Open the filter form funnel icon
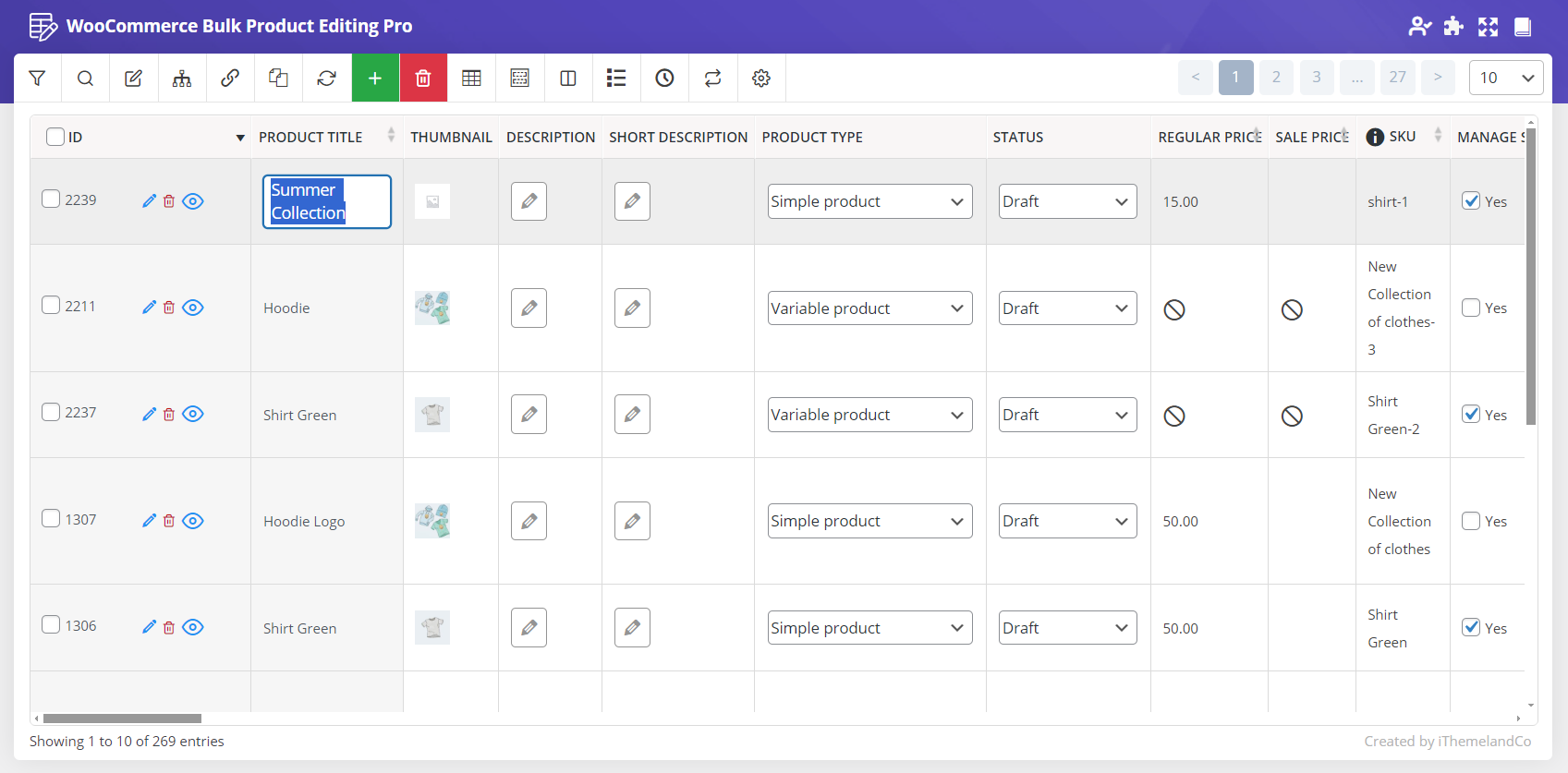This screenshot has height=773, width=1568. point(38,79)
